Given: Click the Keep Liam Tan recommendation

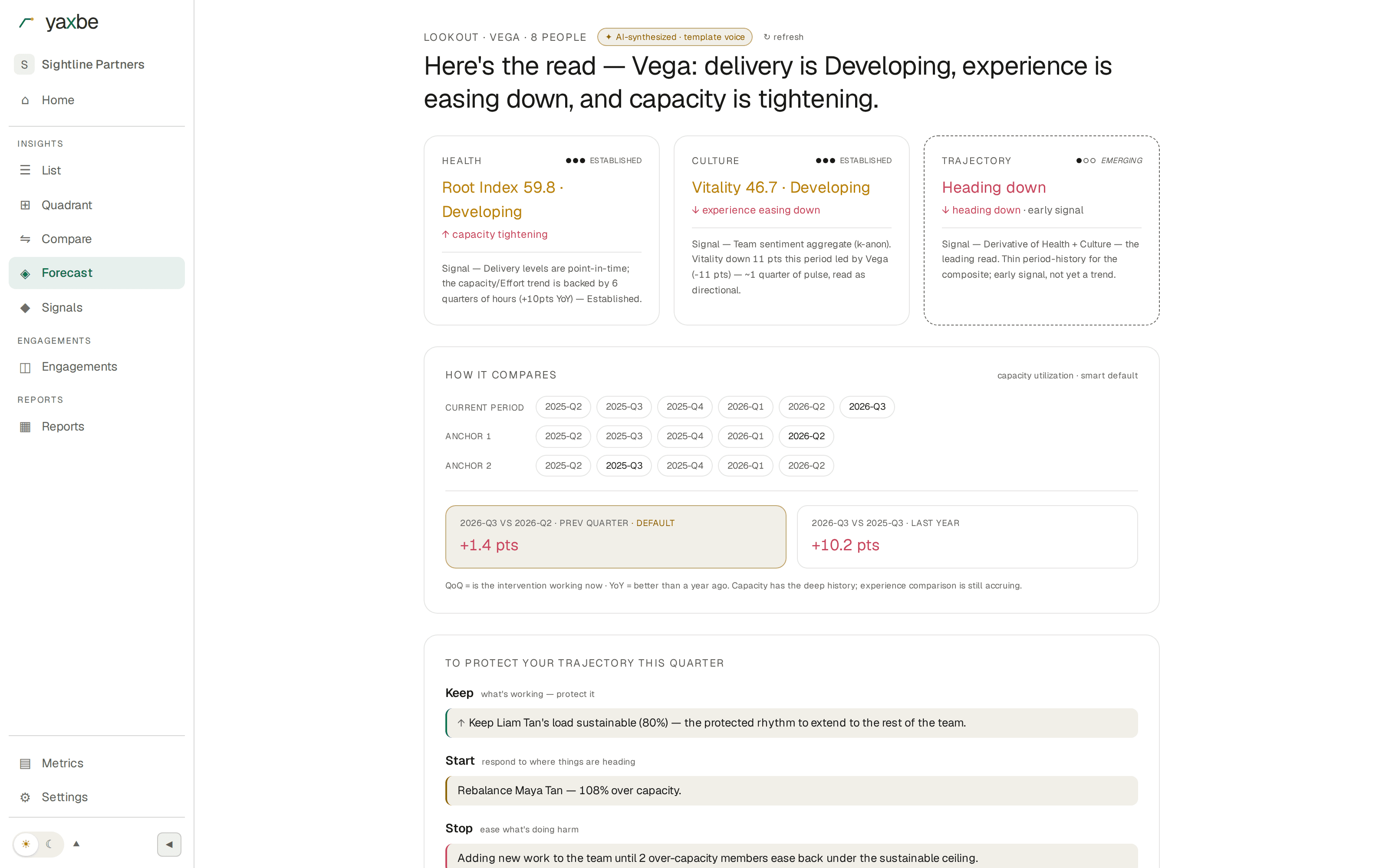Looking at the screenshot, I should pos(791,723).
